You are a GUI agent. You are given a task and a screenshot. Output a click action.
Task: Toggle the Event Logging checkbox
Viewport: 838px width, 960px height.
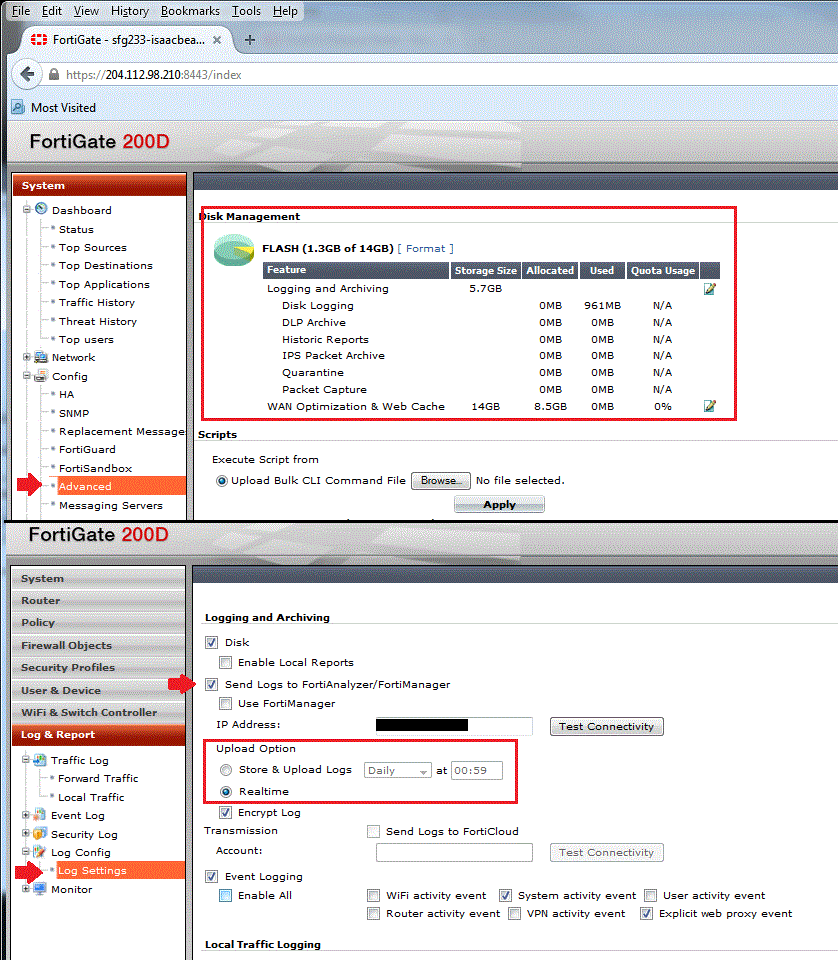(211, 877)
